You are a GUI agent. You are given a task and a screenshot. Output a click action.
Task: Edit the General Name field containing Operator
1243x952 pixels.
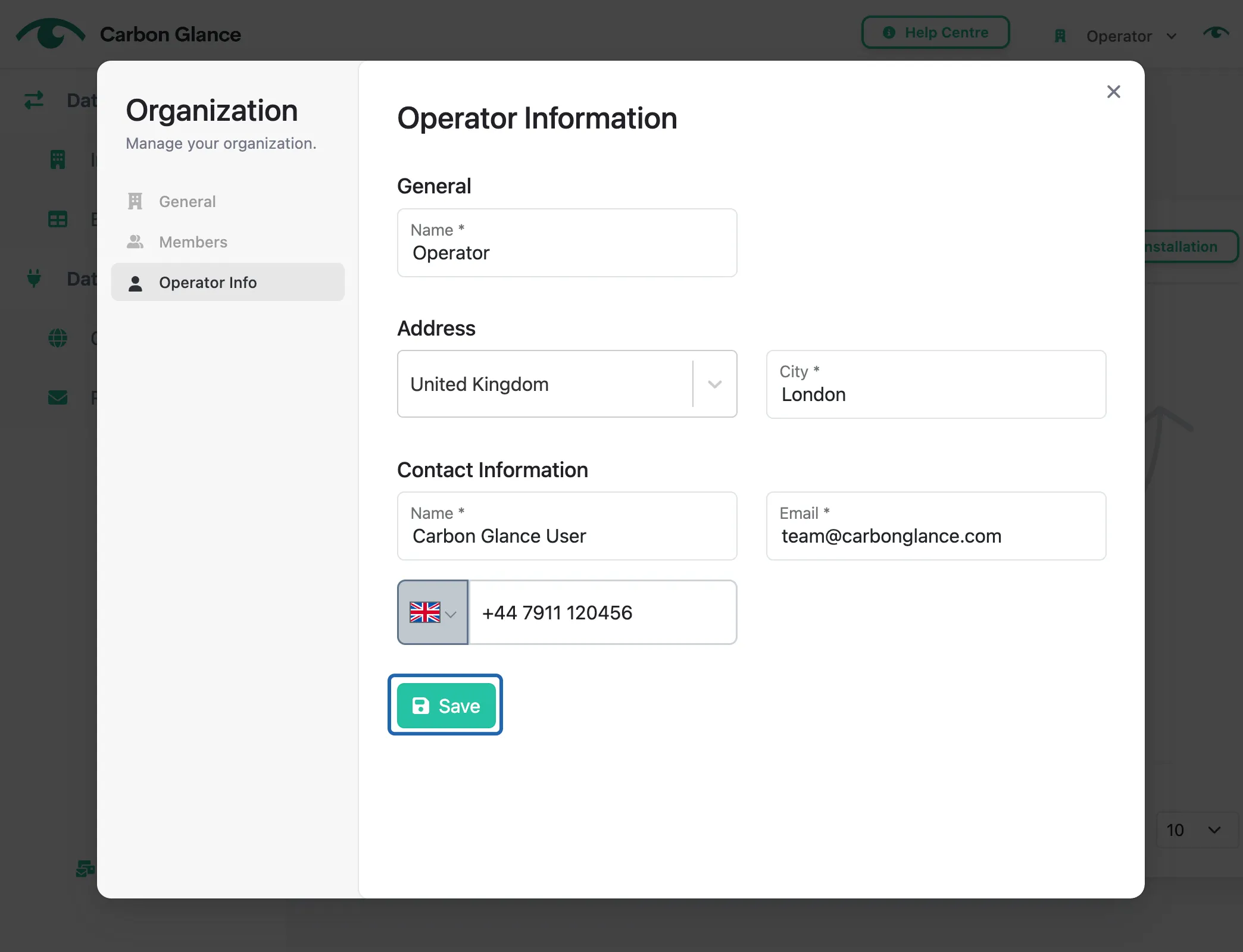567,243
